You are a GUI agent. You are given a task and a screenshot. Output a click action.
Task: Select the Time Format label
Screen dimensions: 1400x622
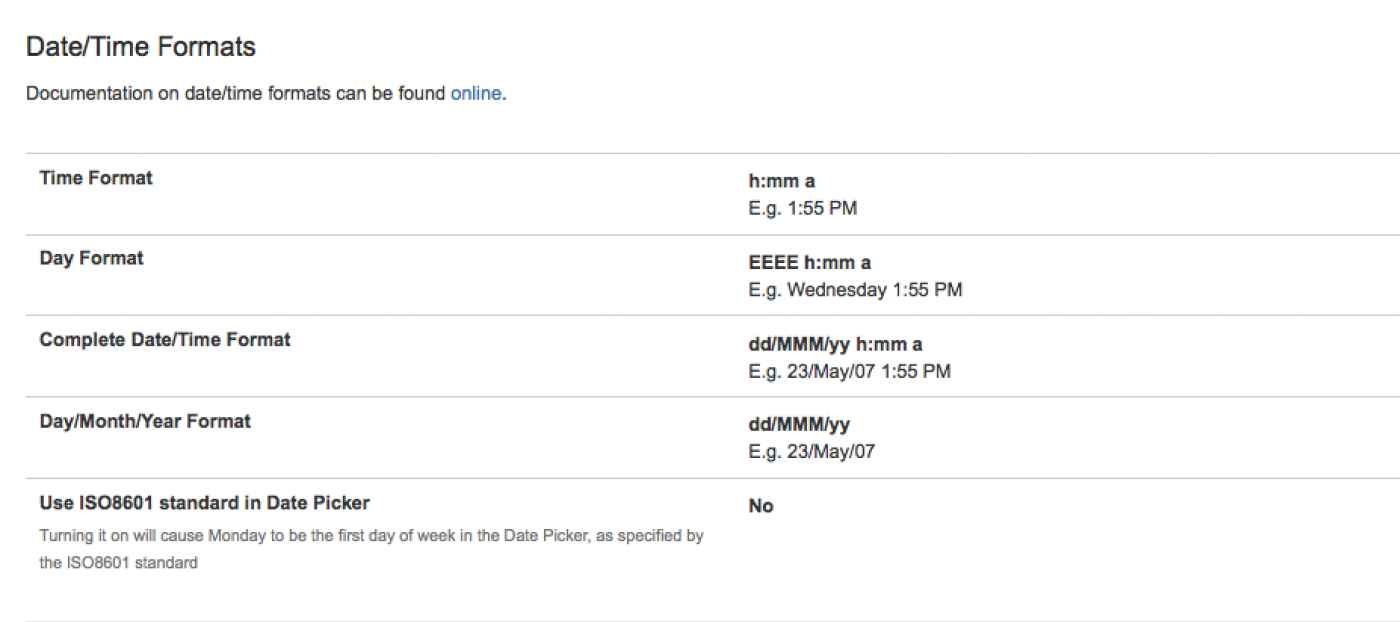point(96,178)
